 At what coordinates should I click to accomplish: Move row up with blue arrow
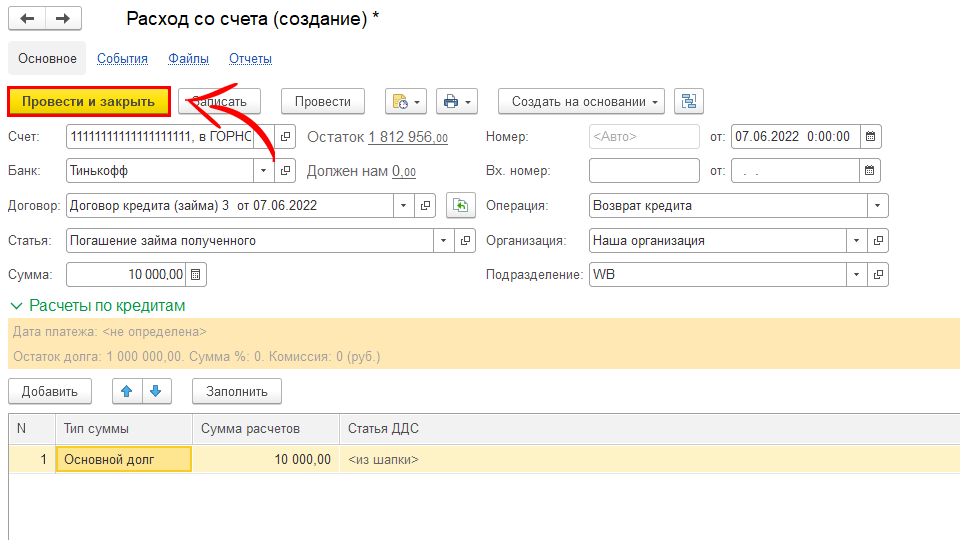(x=126, y=391)
